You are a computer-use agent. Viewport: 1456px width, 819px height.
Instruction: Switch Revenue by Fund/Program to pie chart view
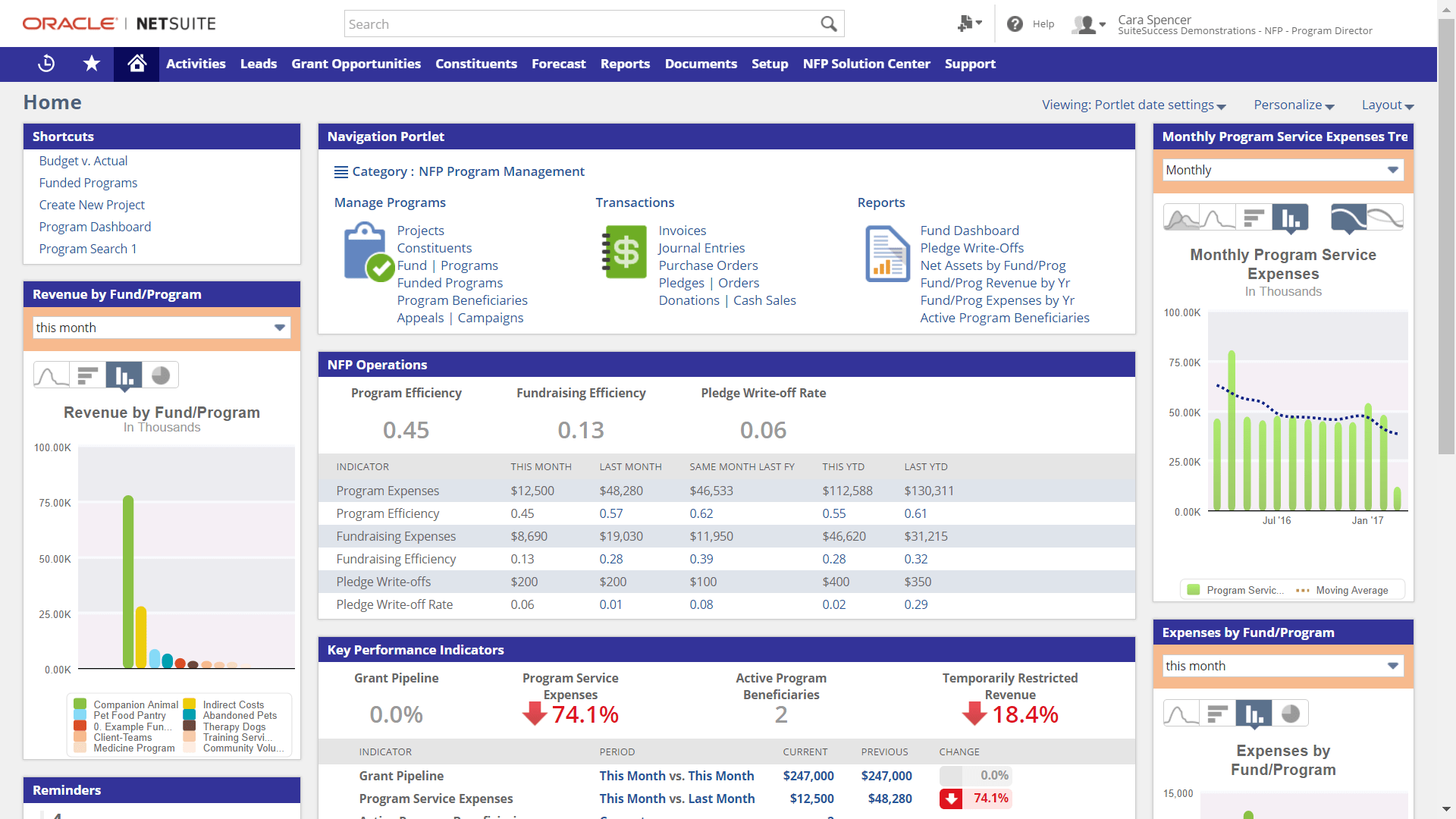[160, 375]
